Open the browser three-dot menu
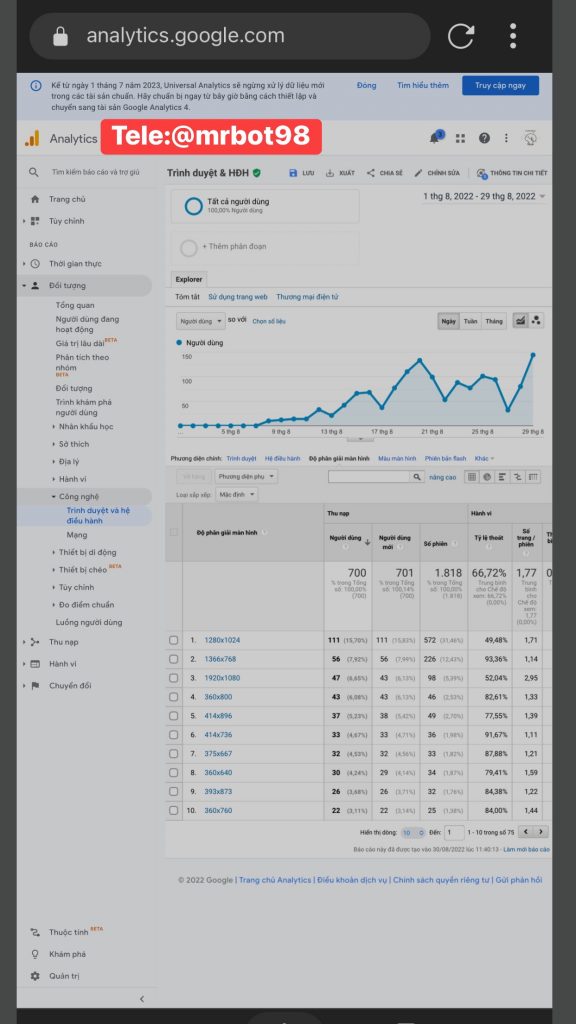 point(513,36)
